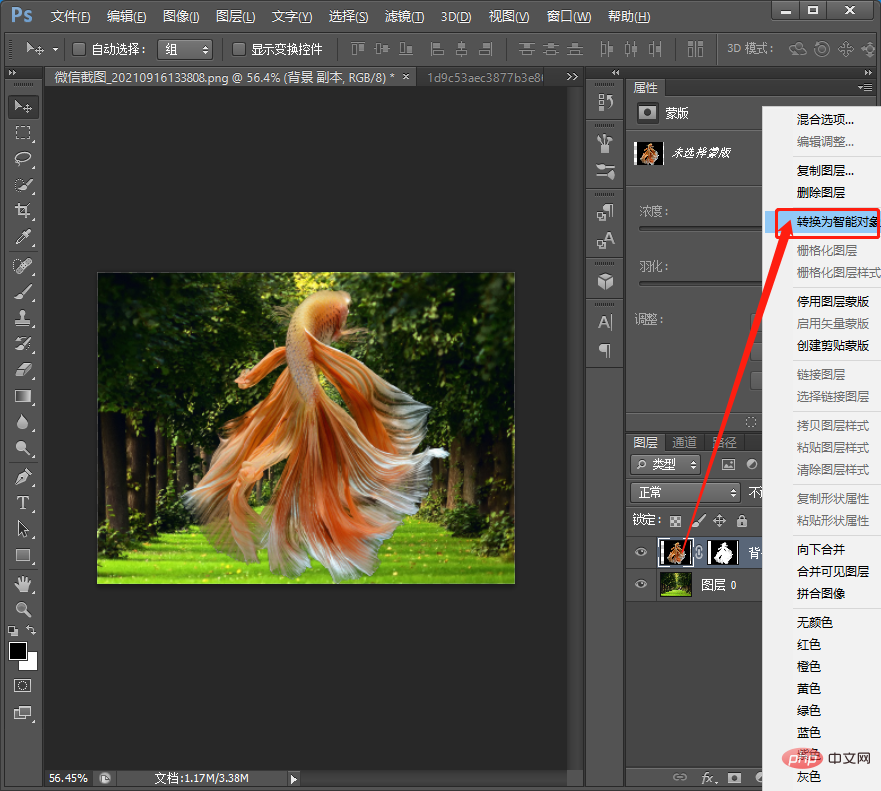Click 向下合并 in context menu

coord(820,549)
